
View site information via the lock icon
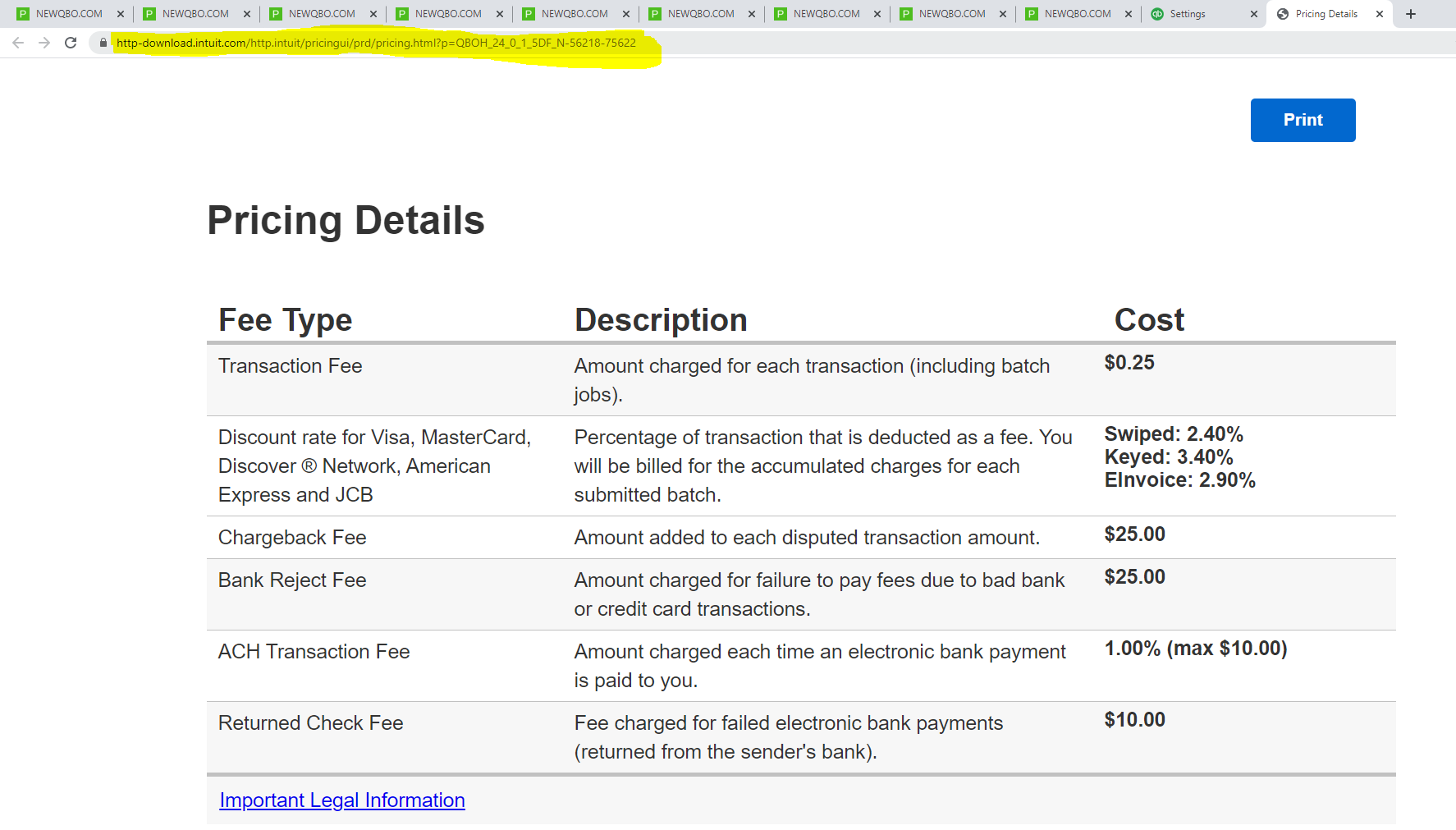[103, 43]
